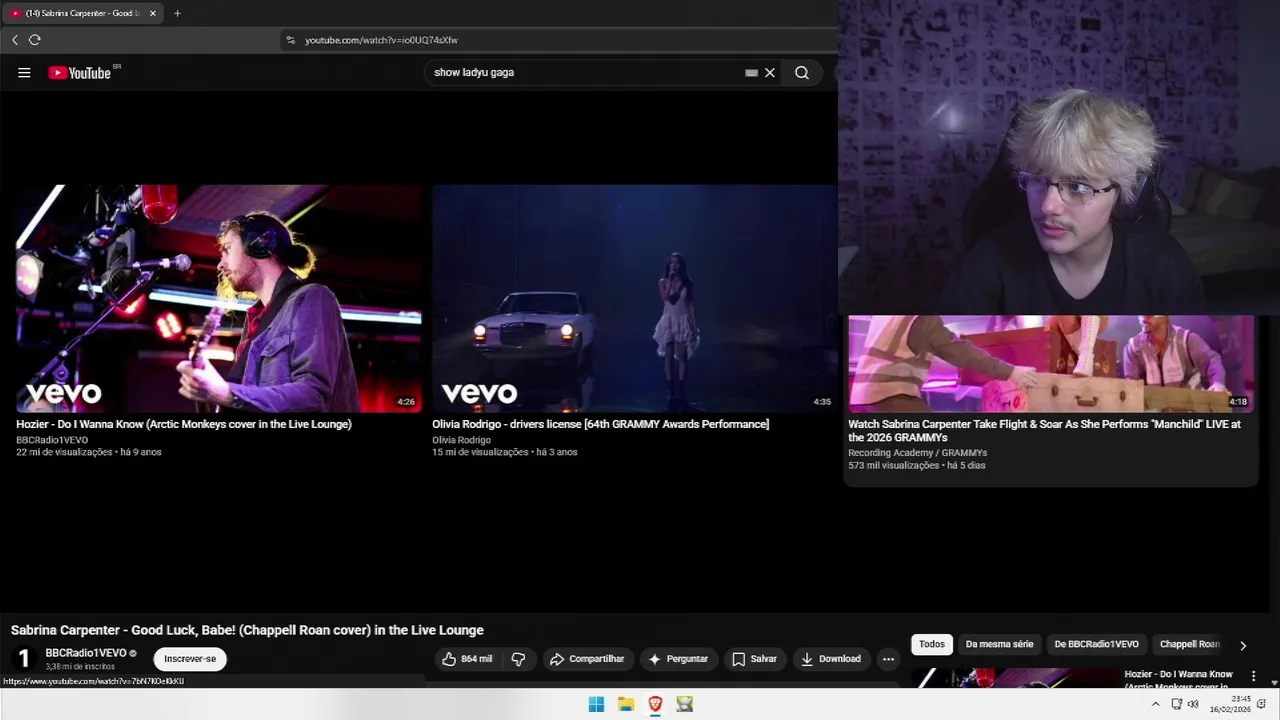The width and height of the screenshot is (1280, 720).
Task: Open site information icon in address bar
Action: (291, 40)
